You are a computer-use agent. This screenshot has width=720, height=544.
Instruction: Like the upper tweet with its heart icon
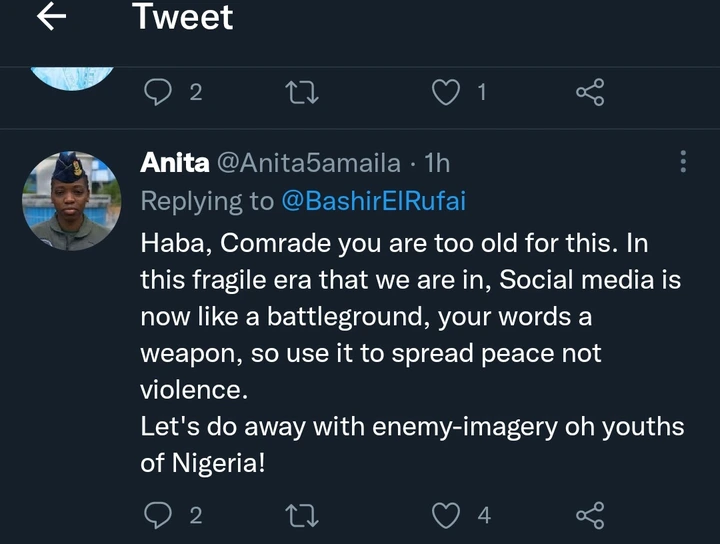[444, 93]
